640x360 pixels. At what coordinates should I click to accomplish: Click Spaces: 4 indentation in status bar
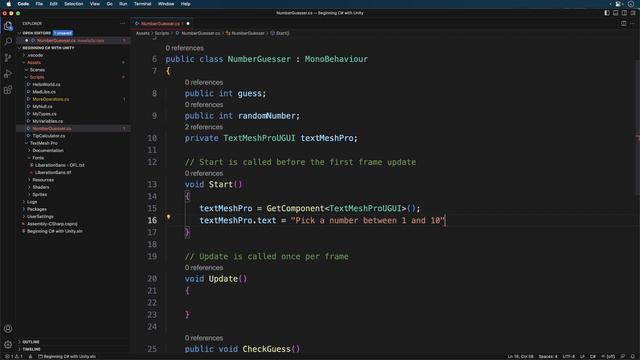click(548, 356)
